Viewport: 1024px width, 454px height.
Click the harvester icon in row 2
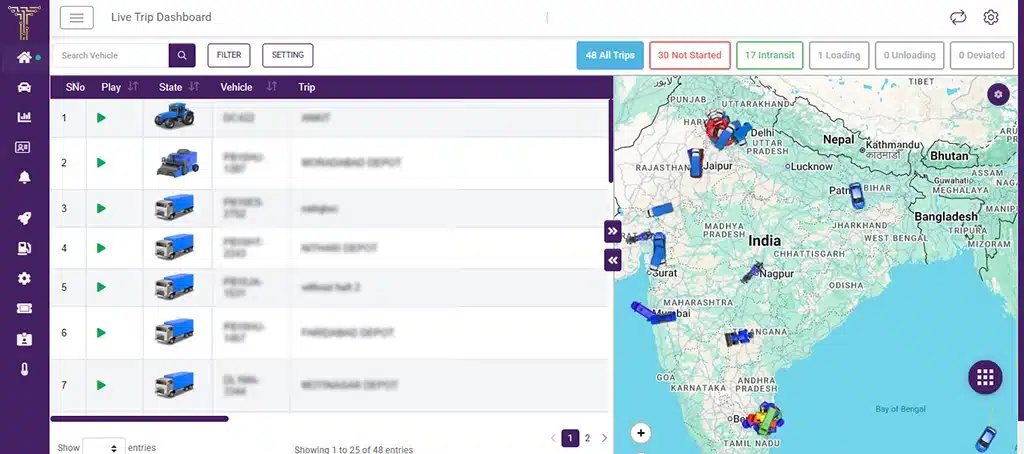(177, 162)
